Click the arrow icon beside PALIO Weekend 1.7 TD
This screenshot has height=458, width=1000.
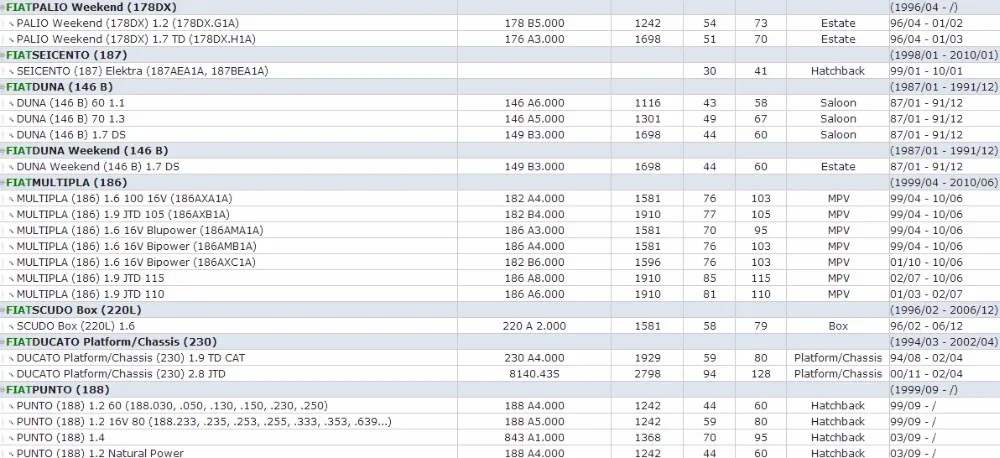click(11, 40)
